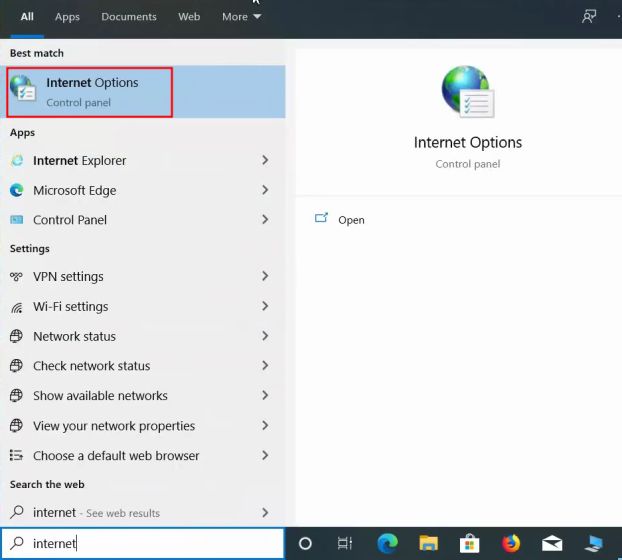Launch Microsoft Edge from the taskbar

(388, 543)
